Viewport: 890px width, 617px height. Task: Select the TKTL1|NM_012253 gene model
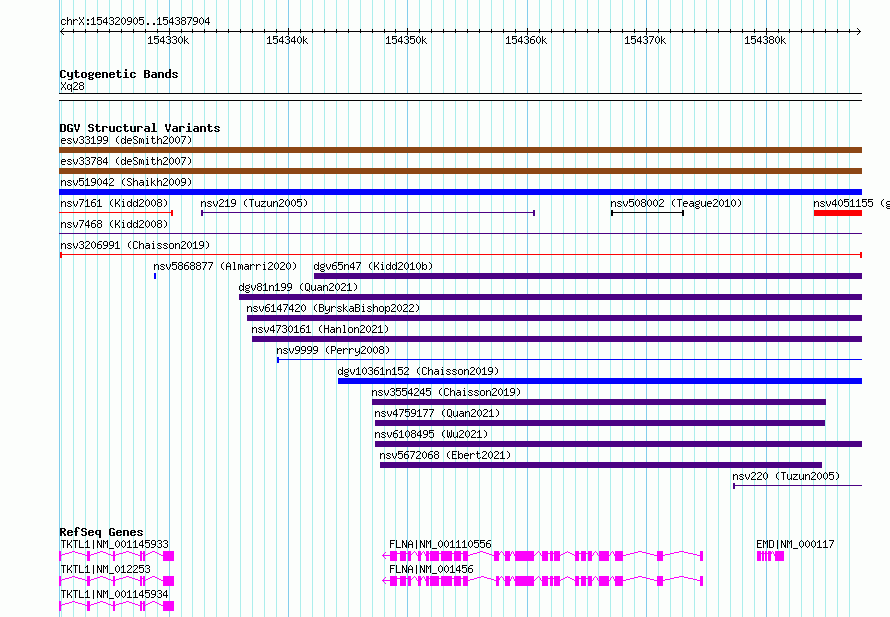[117, 581]
